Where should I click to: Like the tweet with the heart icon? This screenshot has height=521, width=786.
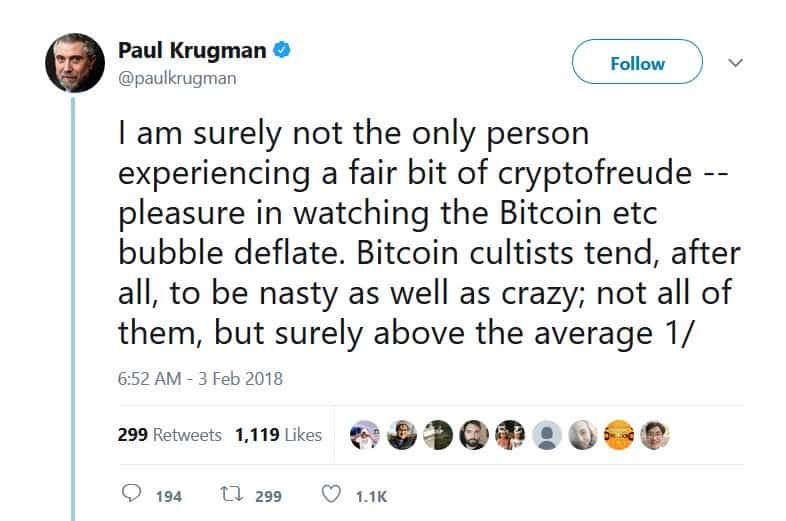click(x=331, y=495)
